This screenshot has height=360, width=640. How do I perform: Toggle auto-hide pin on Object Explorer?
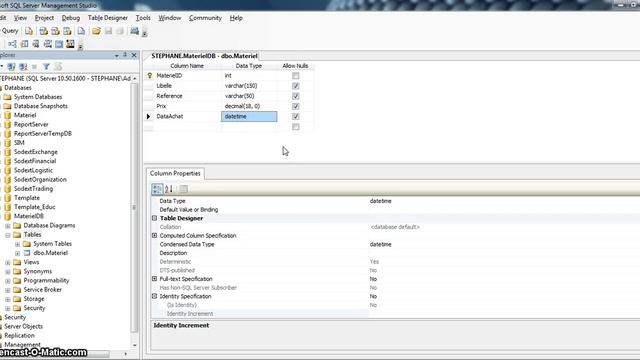125,55
